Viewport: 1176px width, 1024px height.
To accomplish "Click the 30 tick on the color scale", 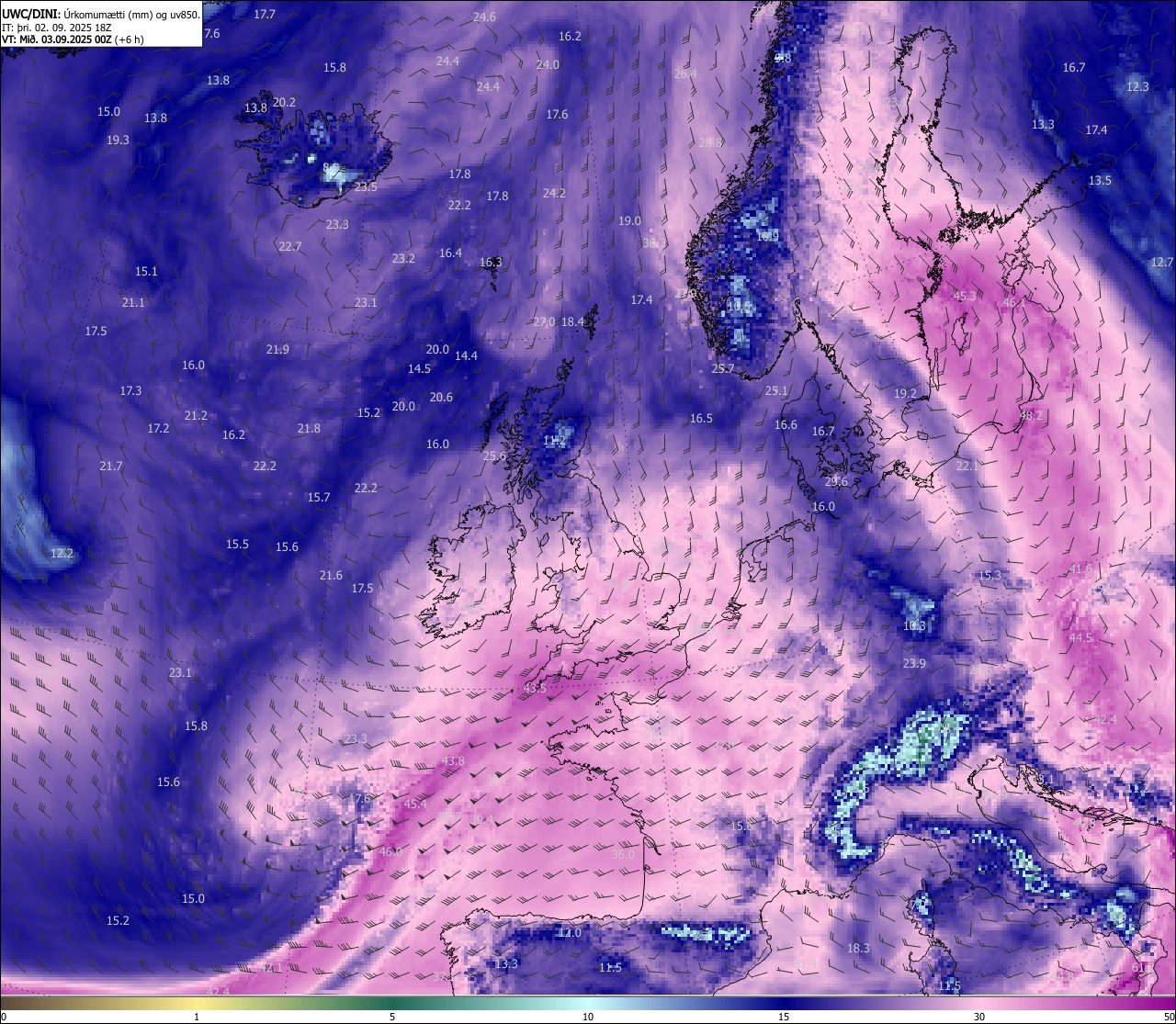I will (979, 1017).
